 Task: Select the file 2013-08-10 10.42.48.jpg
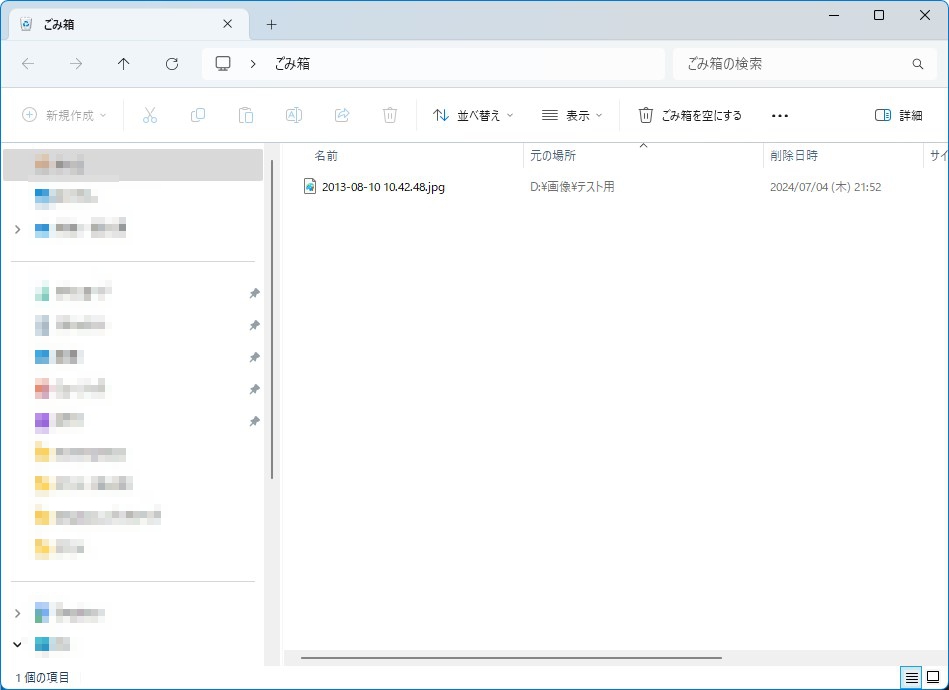click(x=383, y=187)
